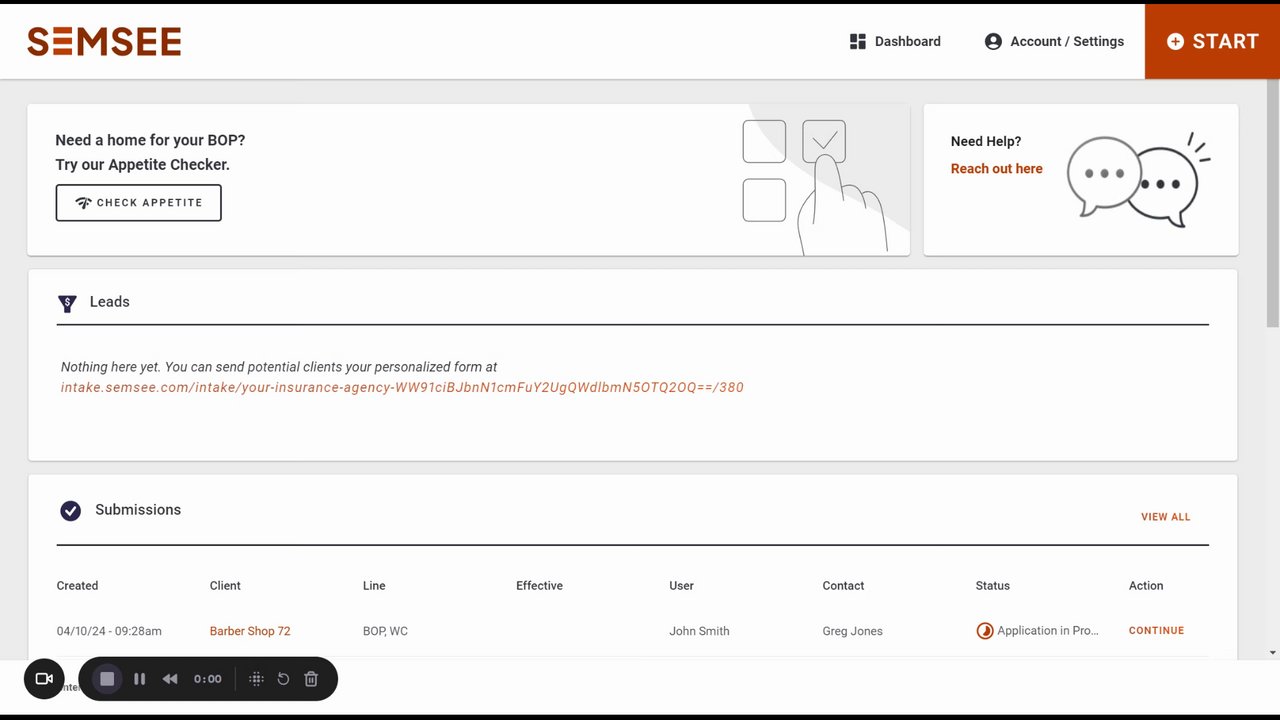Click the Line column header
Viewport: 1280px width, 720px height.
(x=374, y=586)
